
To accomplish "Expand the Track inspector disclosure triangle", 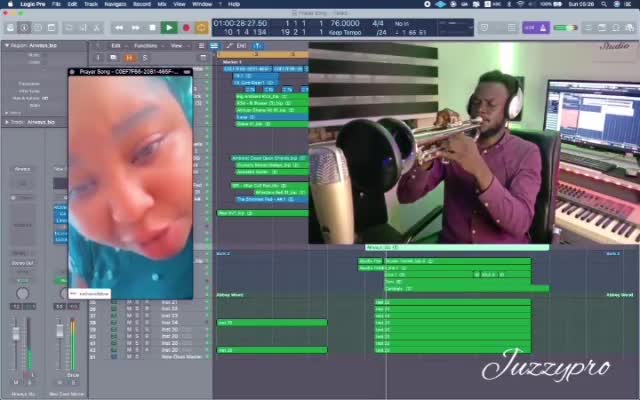I will coord(7,122).
